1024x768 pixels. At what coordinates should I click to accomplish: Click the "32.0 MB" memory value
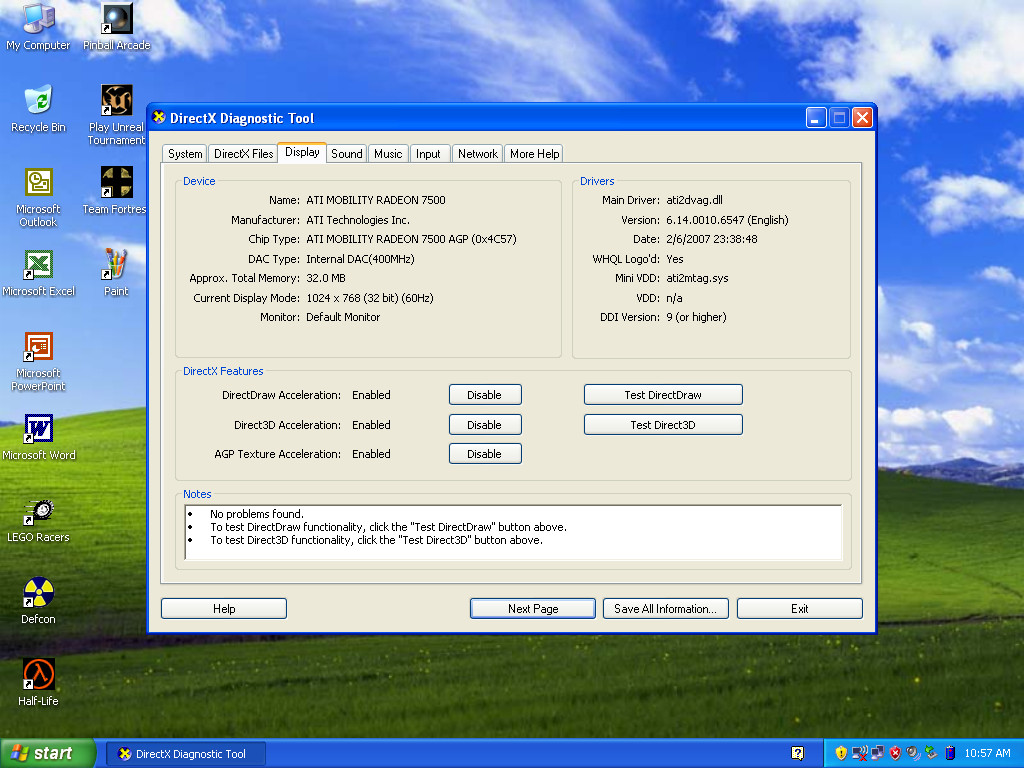(326, 278)
